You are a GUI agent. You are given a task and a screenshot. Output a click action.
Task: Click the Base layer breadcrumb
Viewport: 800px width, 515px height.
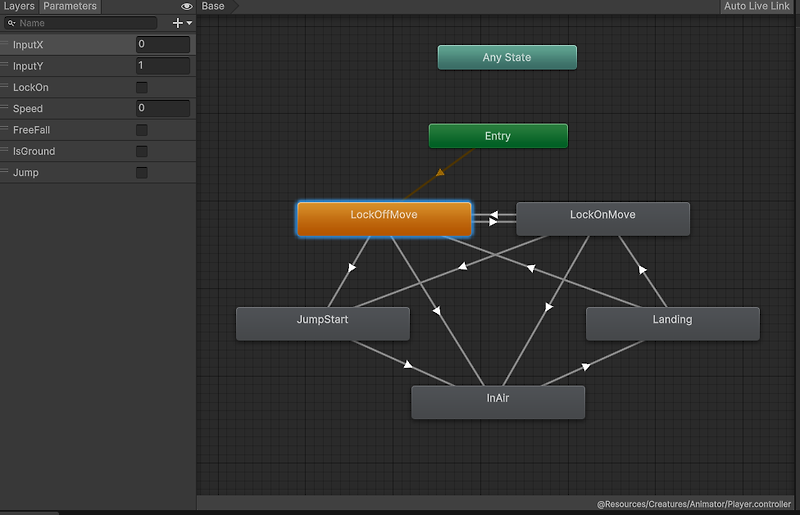point(213,6)
